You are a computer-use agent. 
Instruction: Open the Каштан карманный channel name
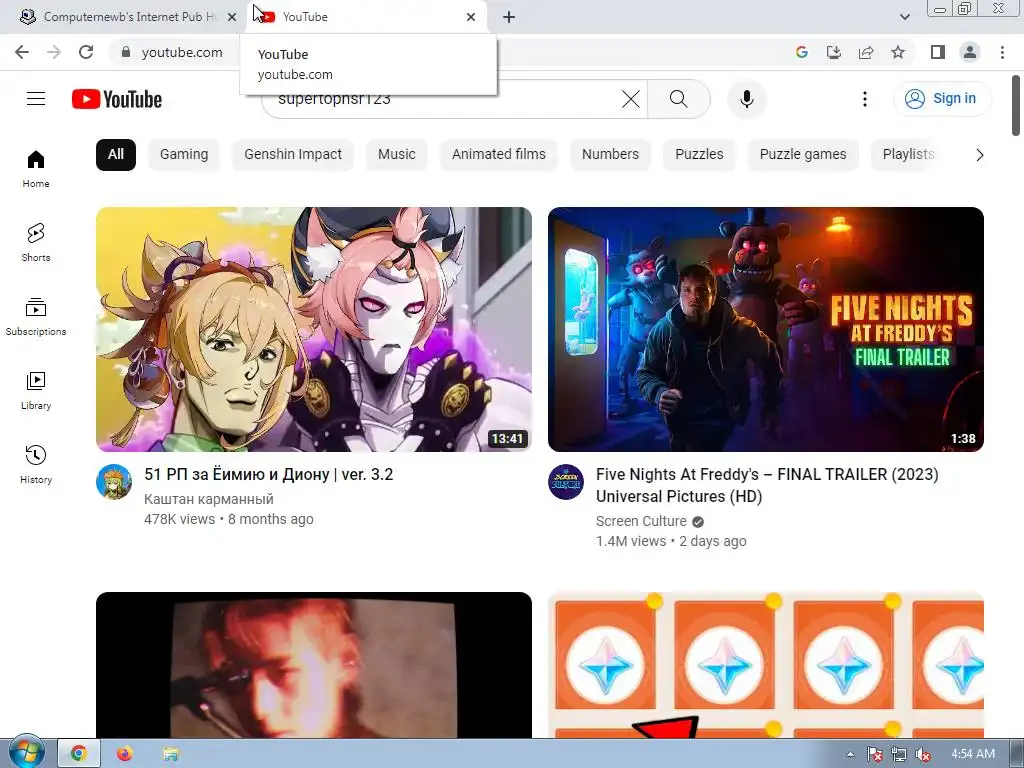click(x=208, y=500)
